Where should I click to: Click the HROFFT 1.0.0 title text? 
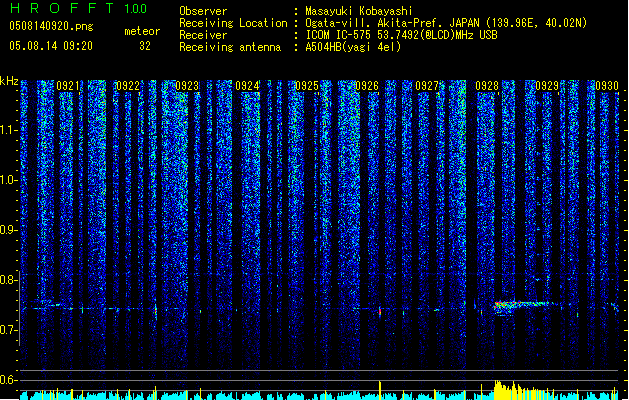click(79, 8)
